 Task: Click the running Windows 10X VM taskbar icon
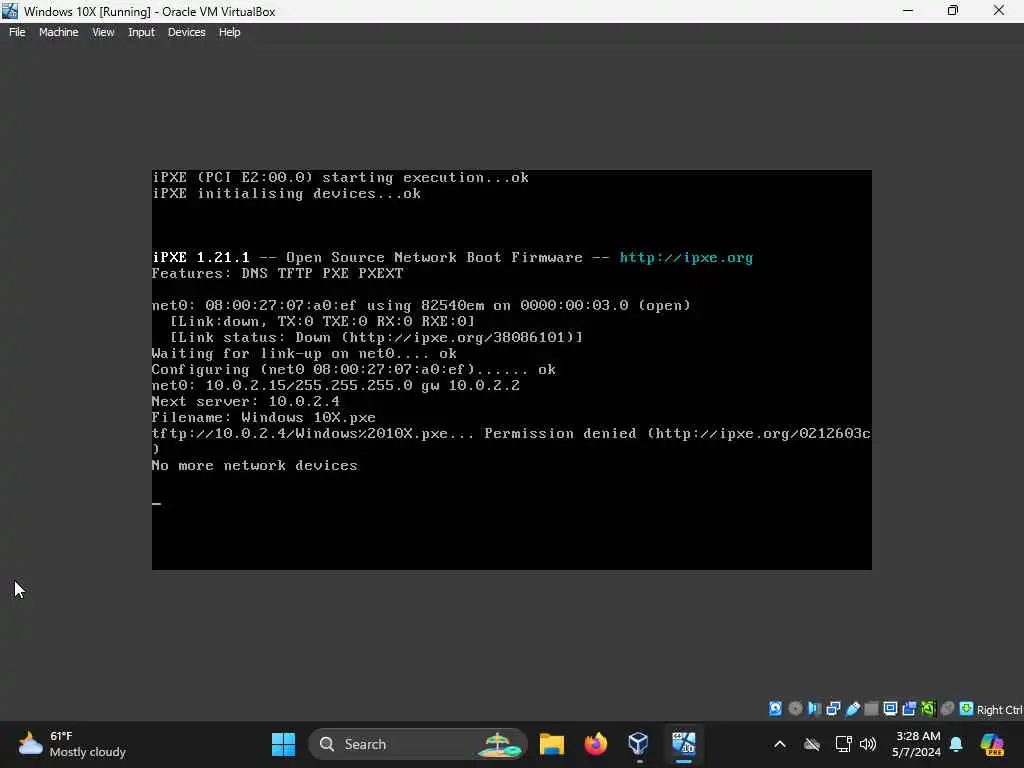684,744
